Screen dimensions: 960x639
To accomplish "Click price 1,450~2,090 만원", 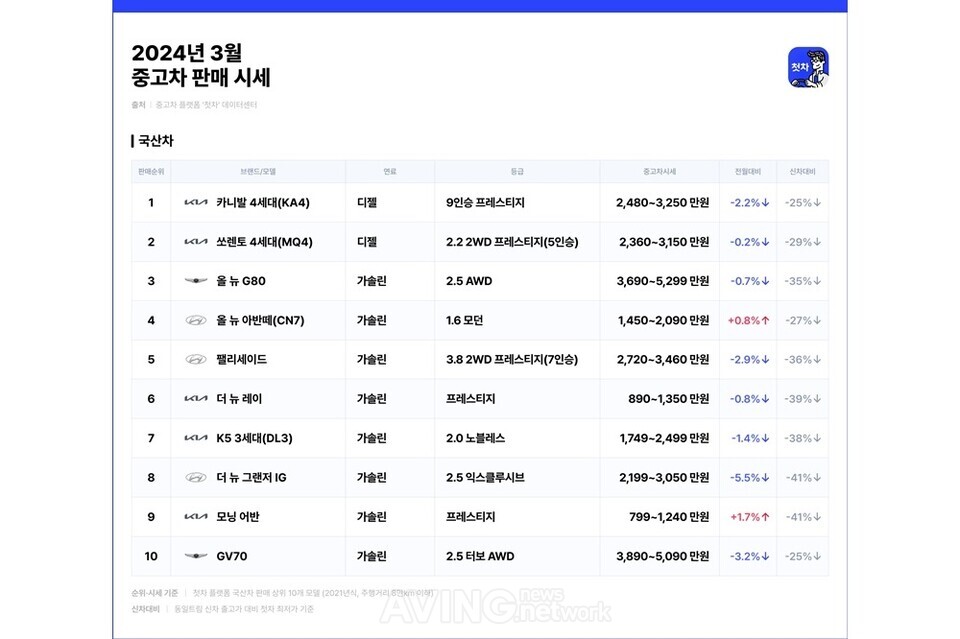I will click(x=664, y=320).
